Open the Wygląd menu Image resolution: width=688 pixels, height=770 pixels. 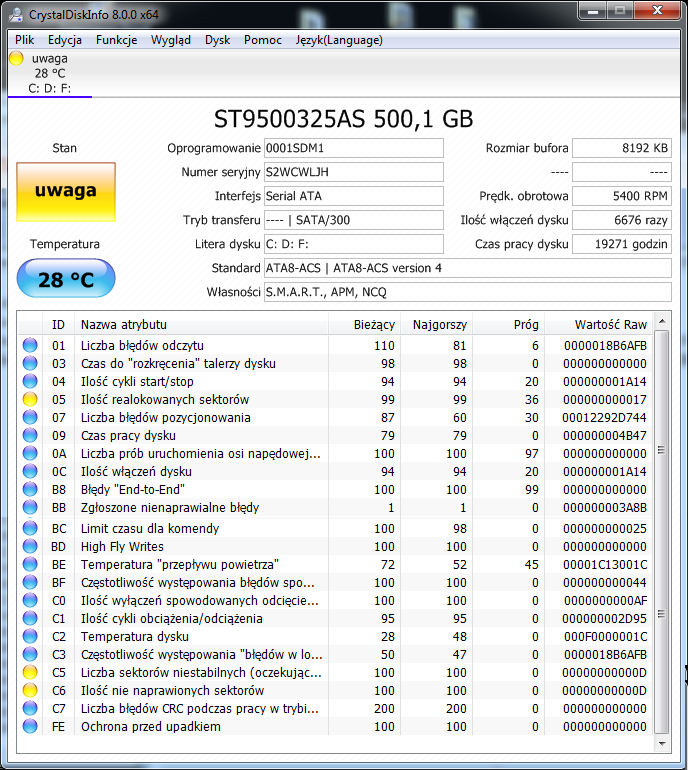pos(170,40)
